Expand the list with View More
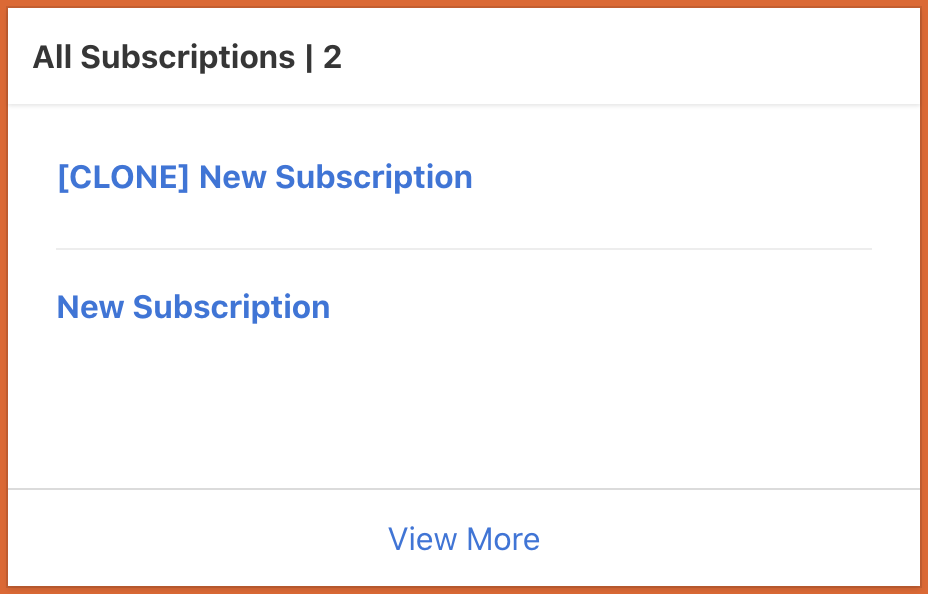 click(x=463, y=540)
